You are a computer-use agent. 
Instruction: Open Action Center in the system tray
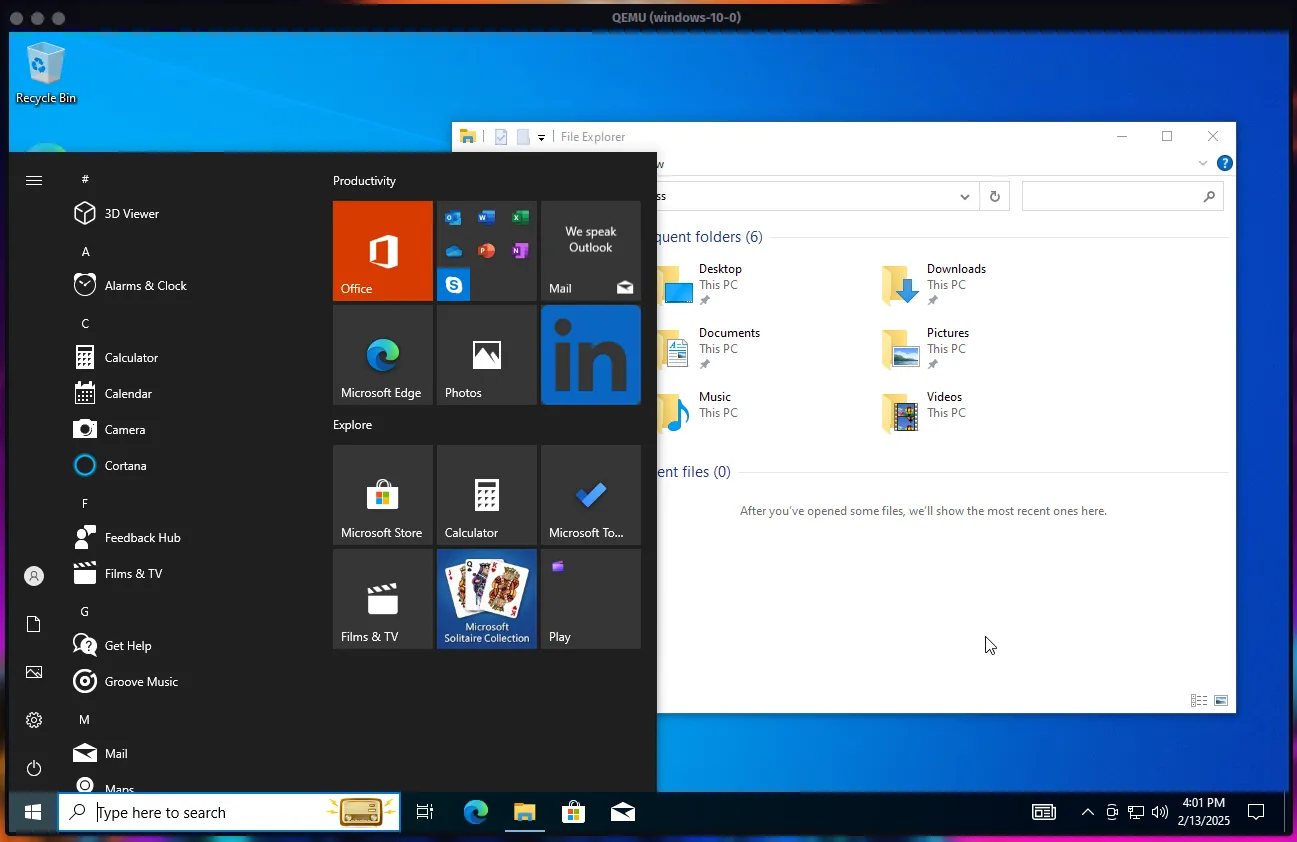[1256, 812]
